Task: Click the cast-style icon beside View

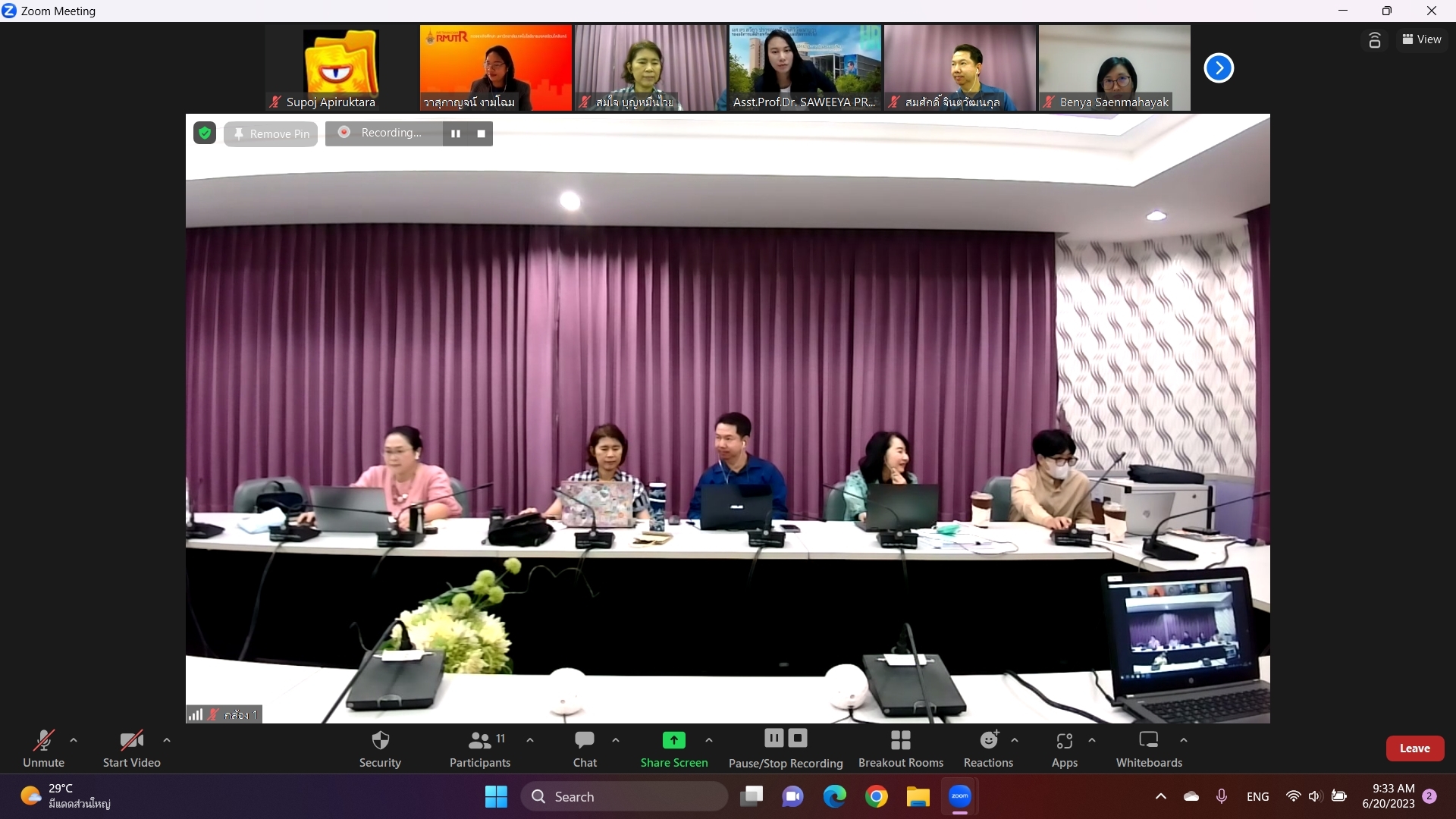Action: tap(1375, 39)
